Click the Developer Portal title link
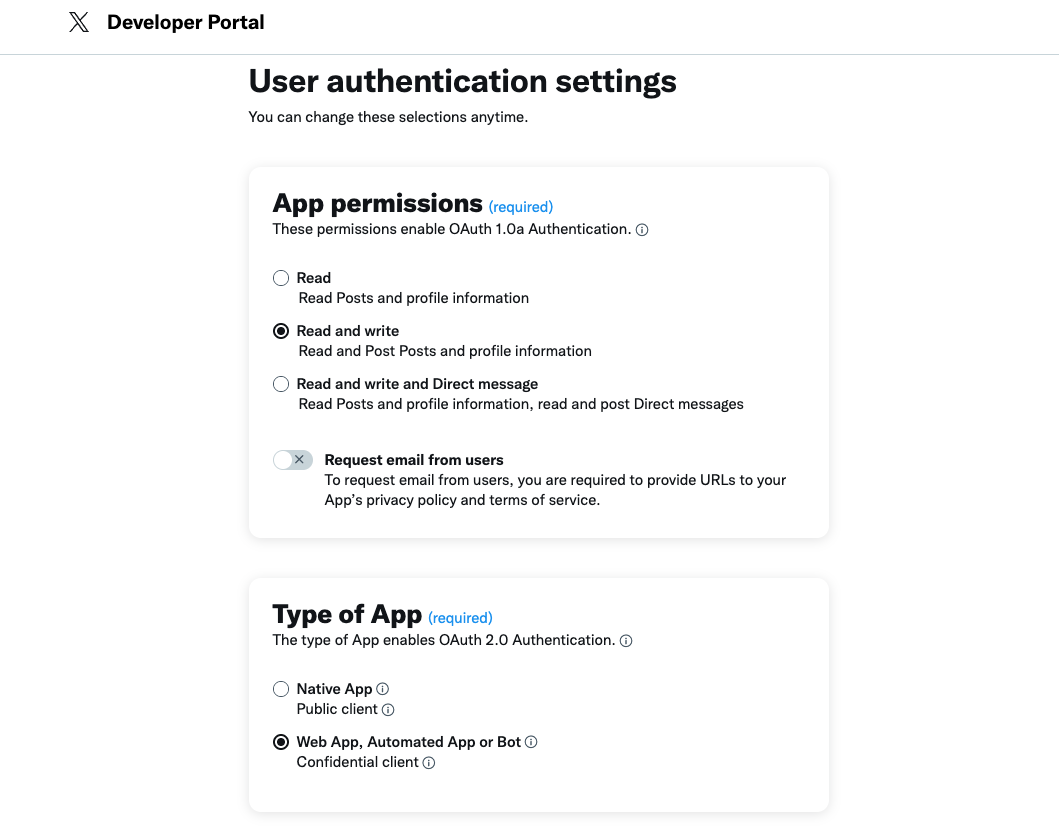1059x836 pixels. pyautogui.click(x=186, y=22)
